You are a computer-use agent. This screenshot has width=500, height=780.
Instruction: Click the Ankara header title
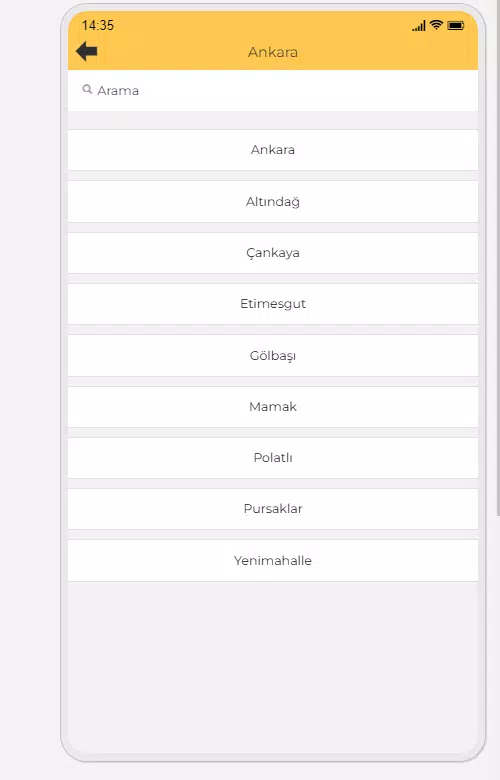click(273, 52)
